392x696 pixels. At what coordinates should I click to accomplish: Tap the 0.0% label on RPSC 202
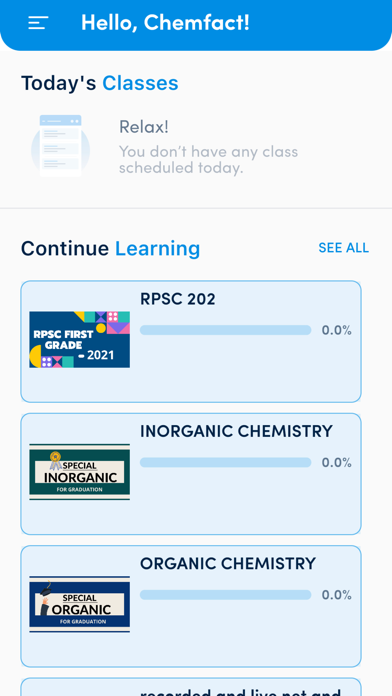[337, 330]
